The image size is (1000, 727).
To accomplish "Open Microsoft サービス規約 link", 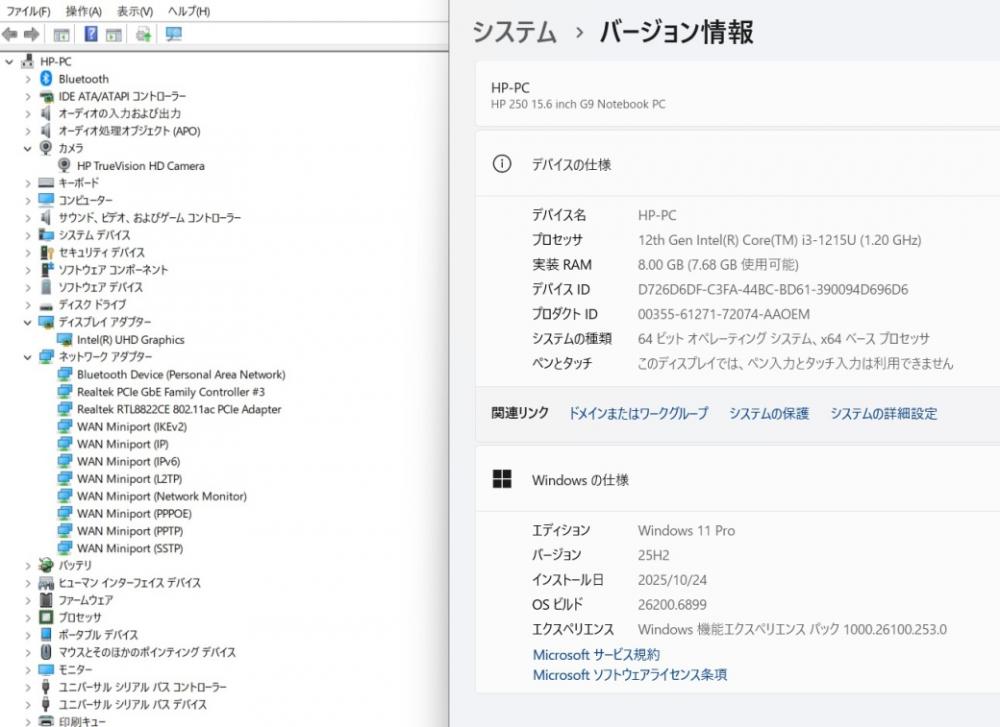I will point(596,655).
